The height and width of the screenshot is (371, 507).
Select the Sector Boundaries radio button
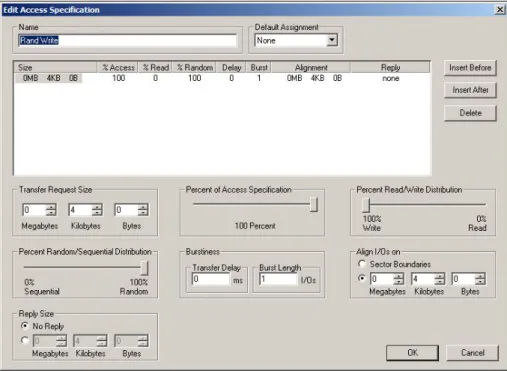click(x=362, y=264)
